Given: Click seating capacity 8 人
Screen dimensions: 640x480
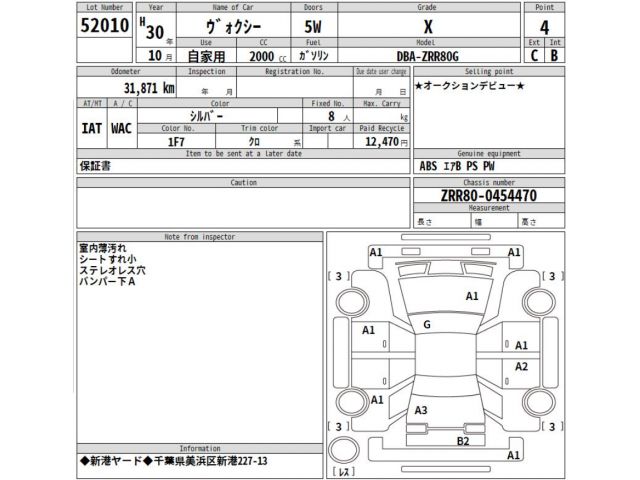Looking at the screenshot, I should coord(339,116).
